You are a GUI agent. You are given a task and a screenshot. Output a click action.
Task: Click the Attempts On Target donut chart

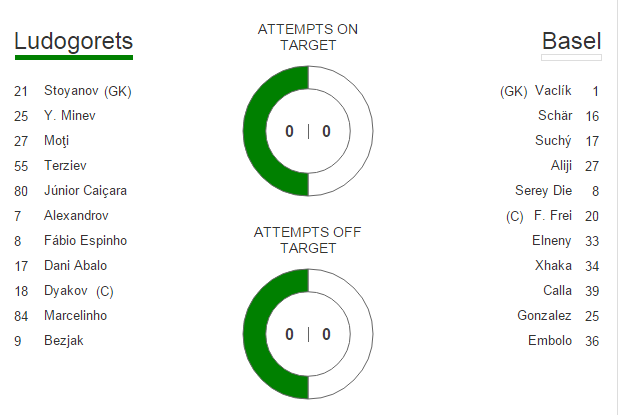(308, 131)
